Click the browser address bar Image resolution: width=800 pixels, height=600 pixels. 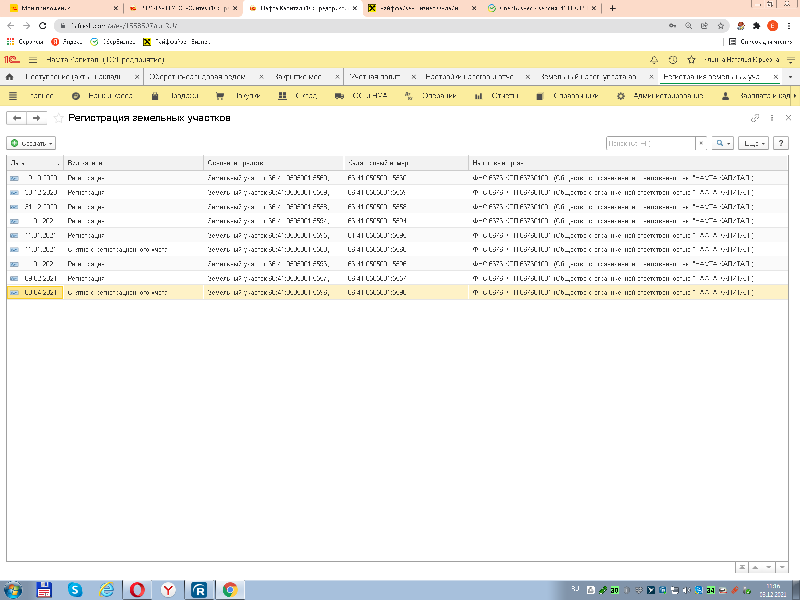(x=357, y=26)
